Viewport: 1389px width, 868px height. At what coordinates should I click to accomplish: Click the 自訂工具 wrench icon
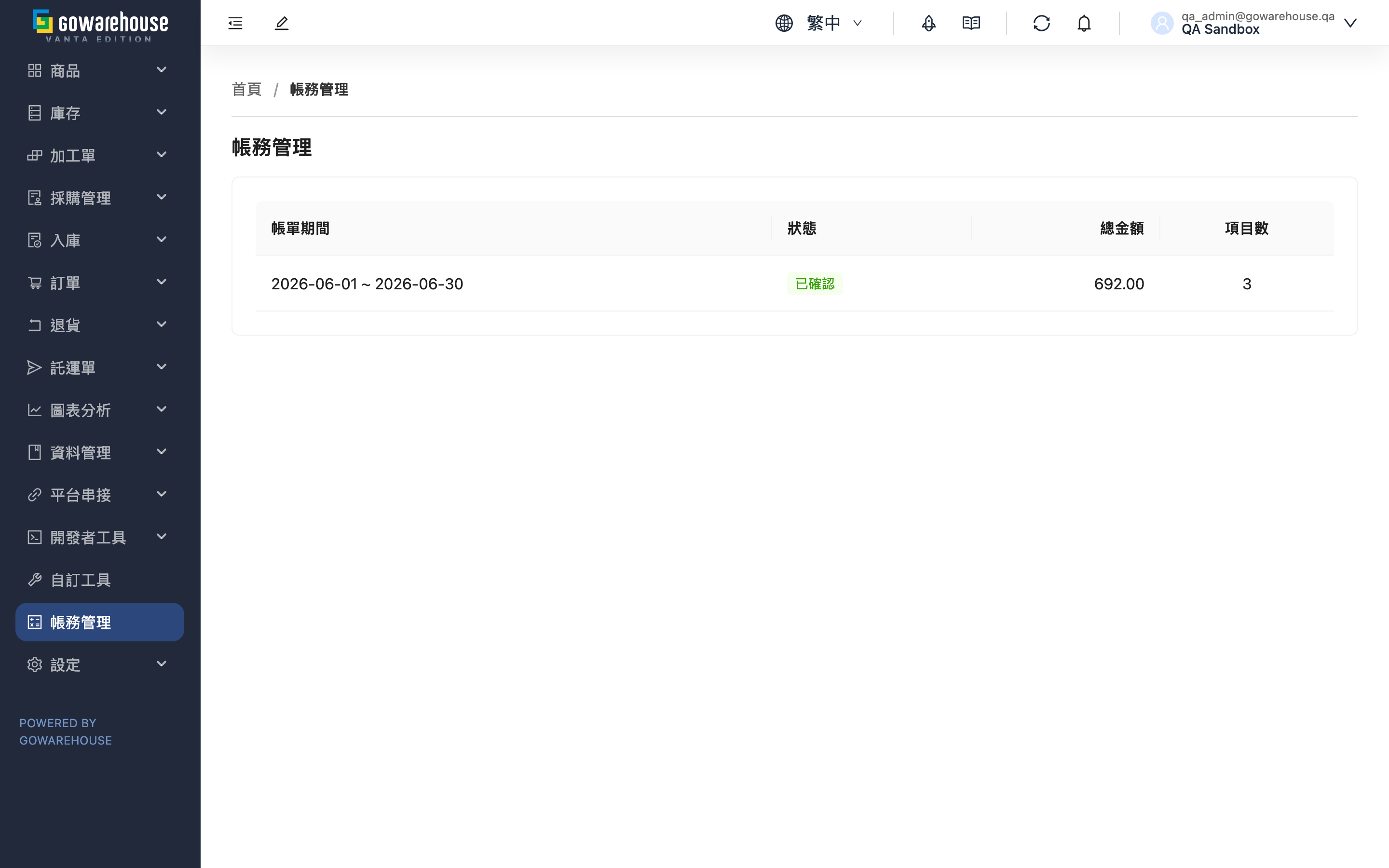[x=34, y=580]
